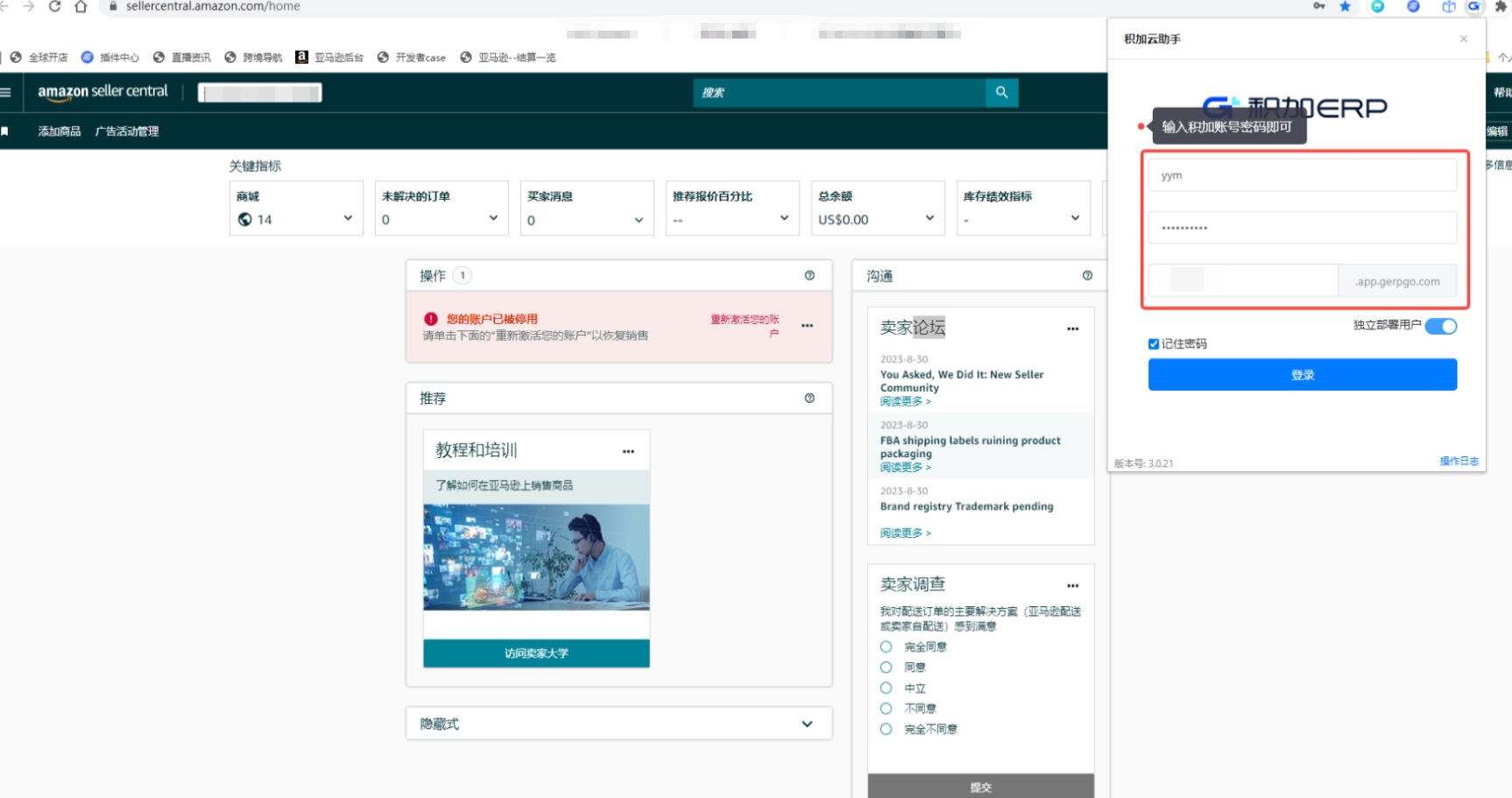The image size is (1512, 798).
Task: Select the 完全同意 radio option
Action: coord(886,646)
